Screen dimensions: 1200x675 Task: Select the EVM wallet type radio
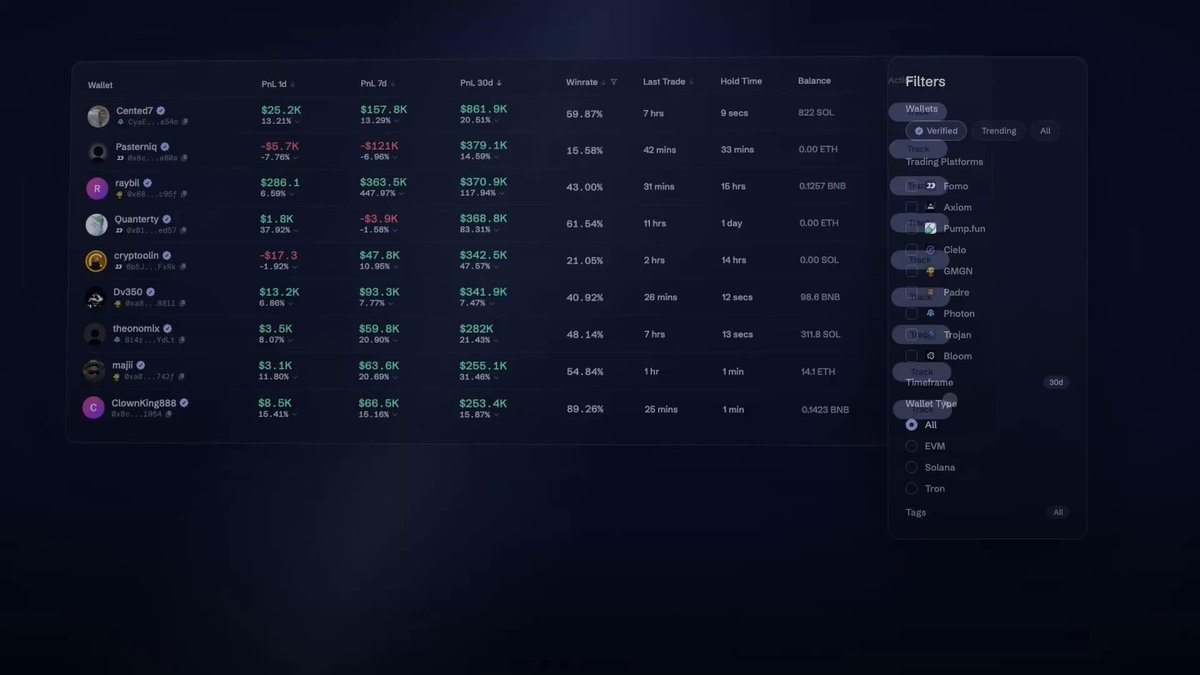(911, 446)
